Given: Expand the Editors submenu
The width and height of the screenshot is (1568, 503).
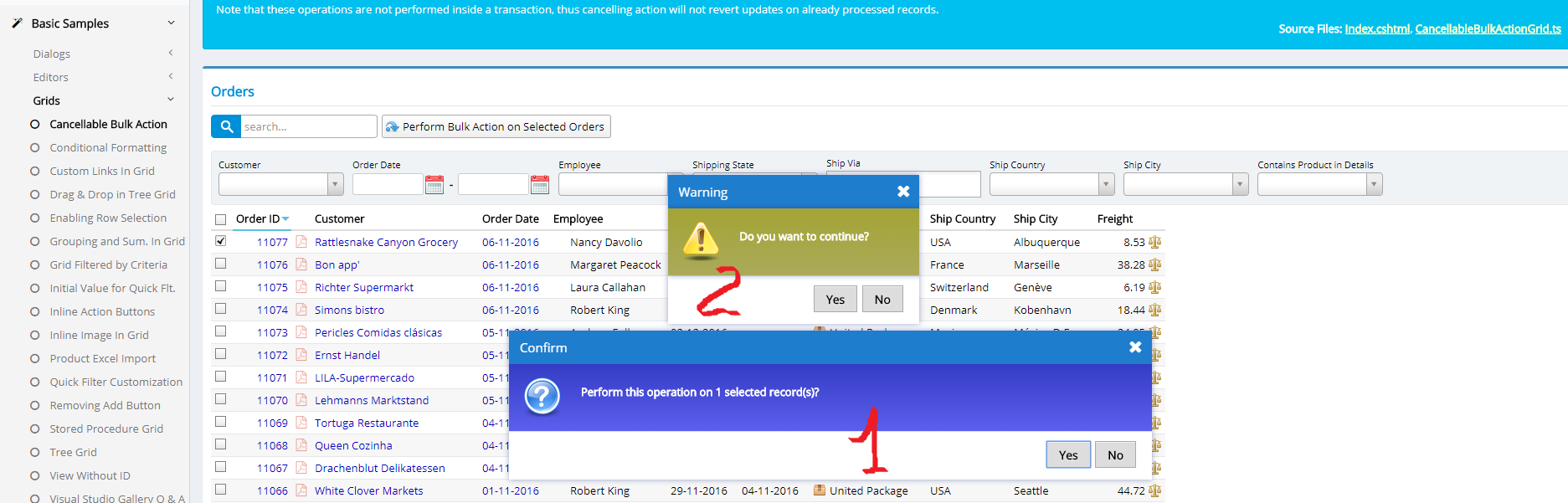Looking at the screenshot, I should click(171, 76).
